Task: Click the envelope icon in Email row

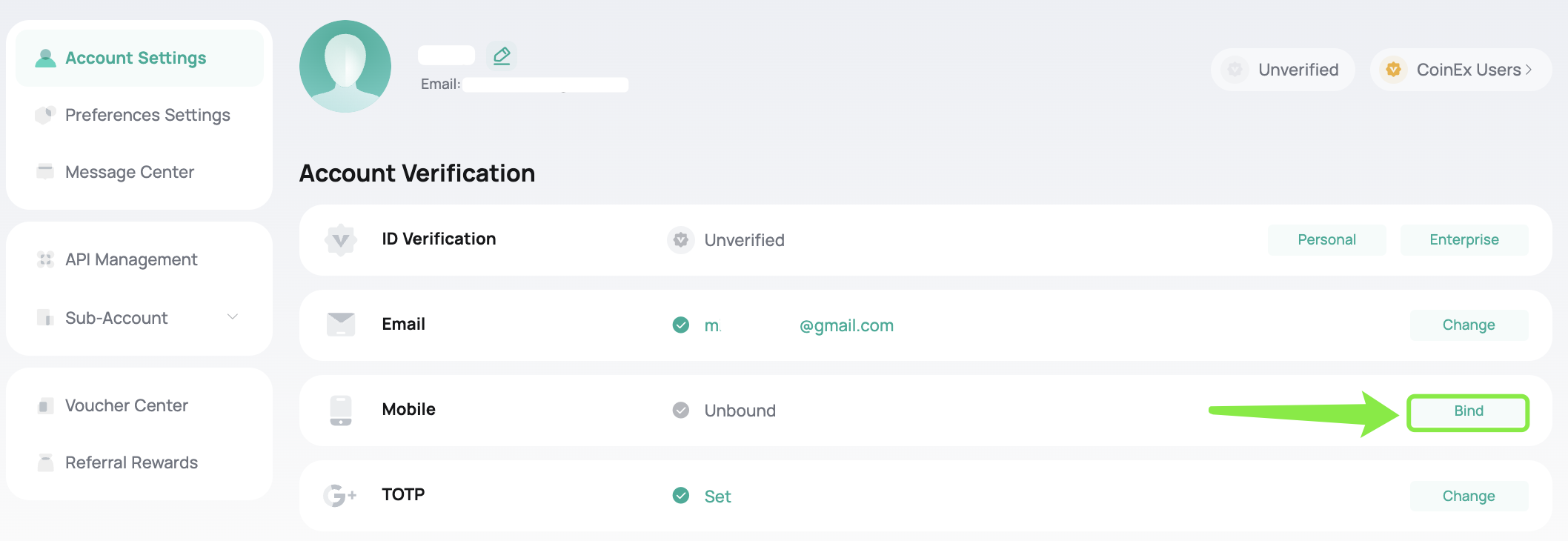Action: click(x=341, y=324)
